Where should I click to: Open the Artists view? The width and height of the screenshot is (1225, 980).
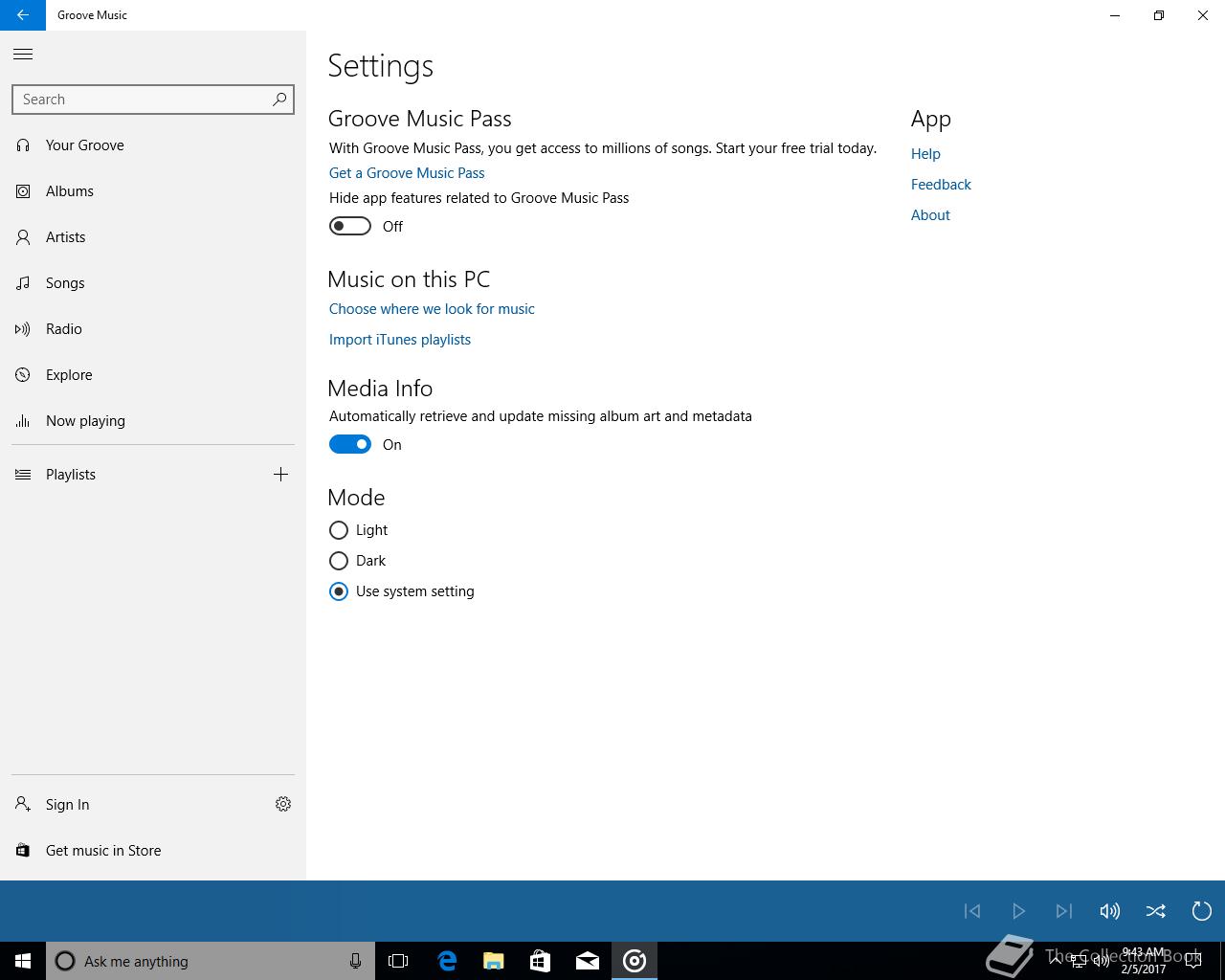[x=153, y=237]
